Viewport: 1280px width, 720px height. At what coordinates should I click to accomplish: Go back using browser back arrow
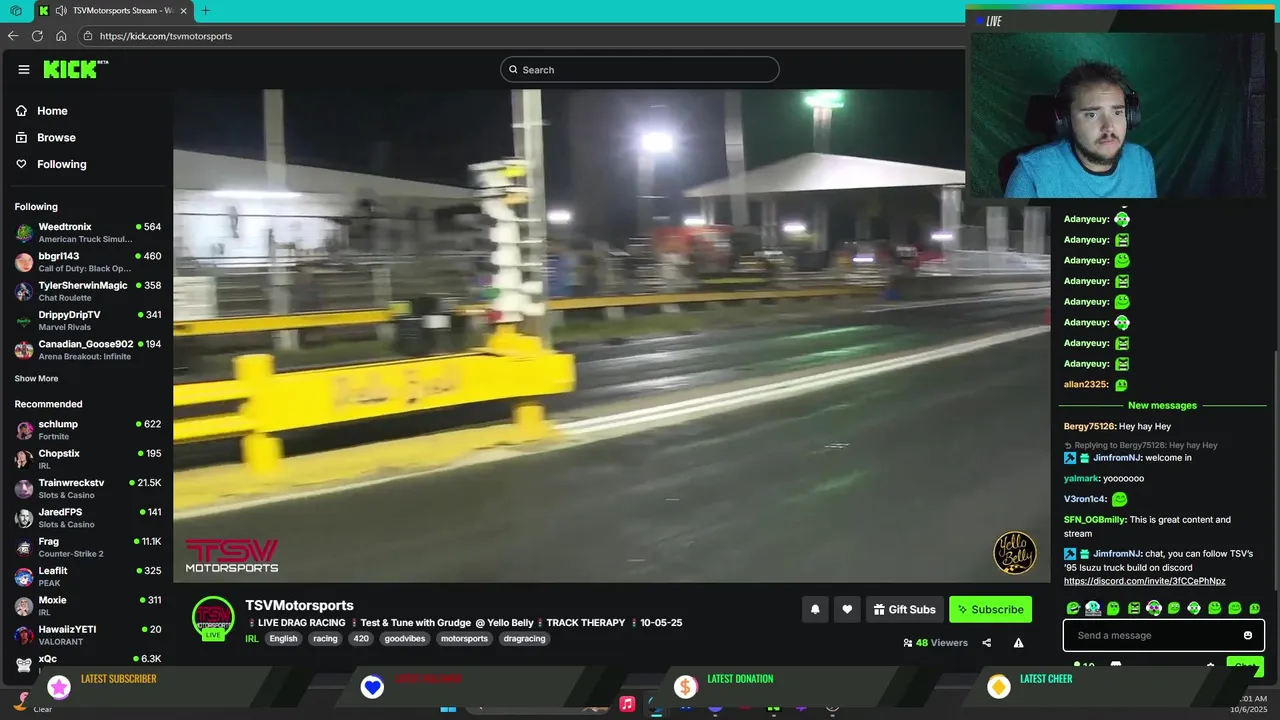click(13, 36)
